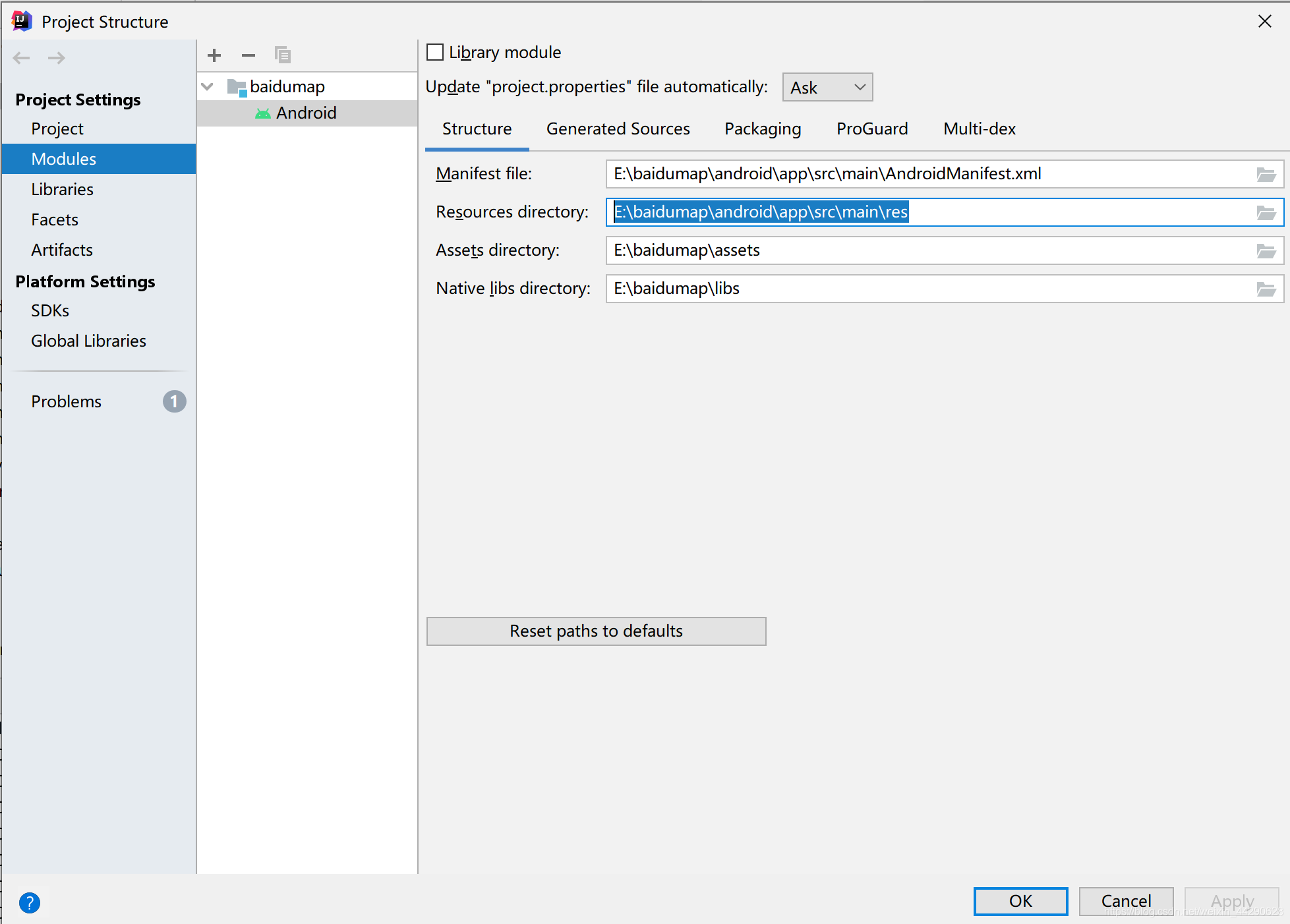Viewport: 1290px width, 924px height.
Task: Click the Help question mark icon
Action: click(30, 902)
